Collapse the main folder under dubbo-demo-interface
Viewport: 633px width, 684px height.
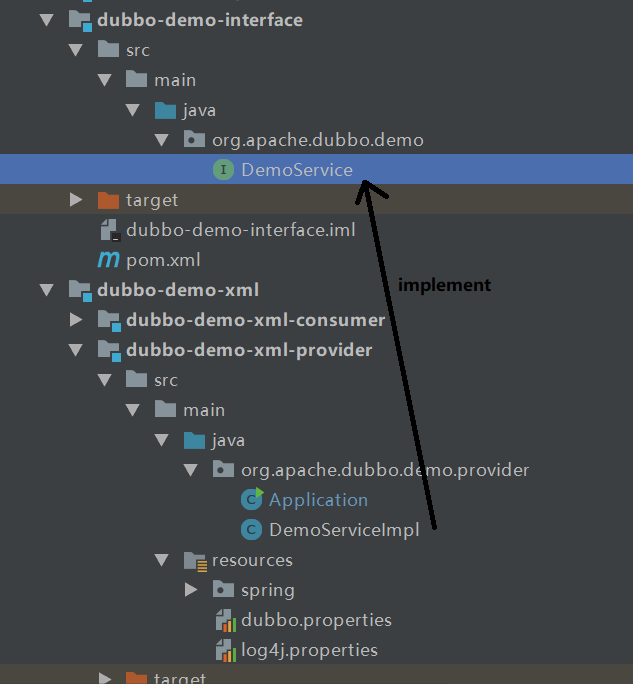pos(104,80)
